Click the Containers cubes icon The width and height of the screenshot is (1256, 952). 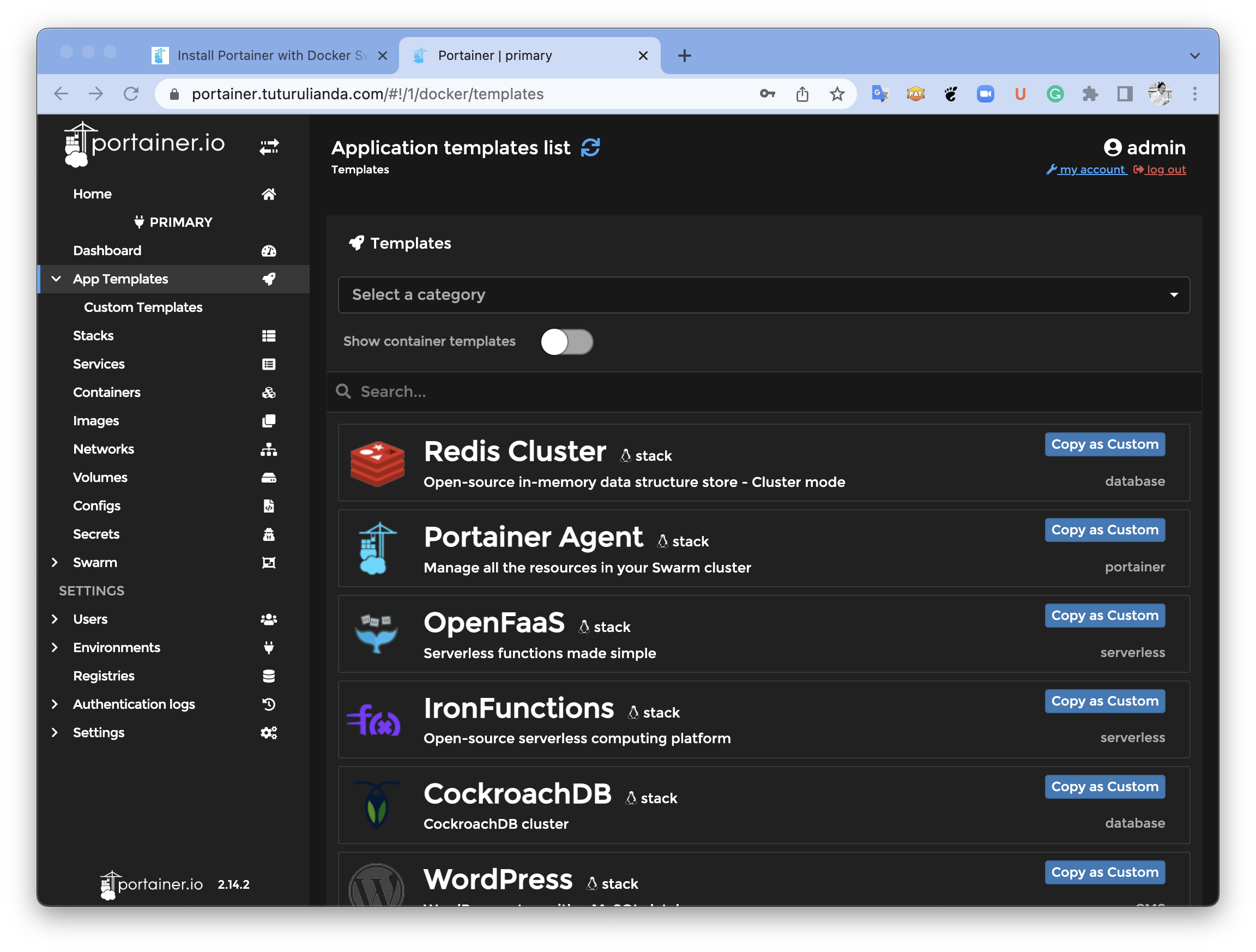(x=269, y=393)
